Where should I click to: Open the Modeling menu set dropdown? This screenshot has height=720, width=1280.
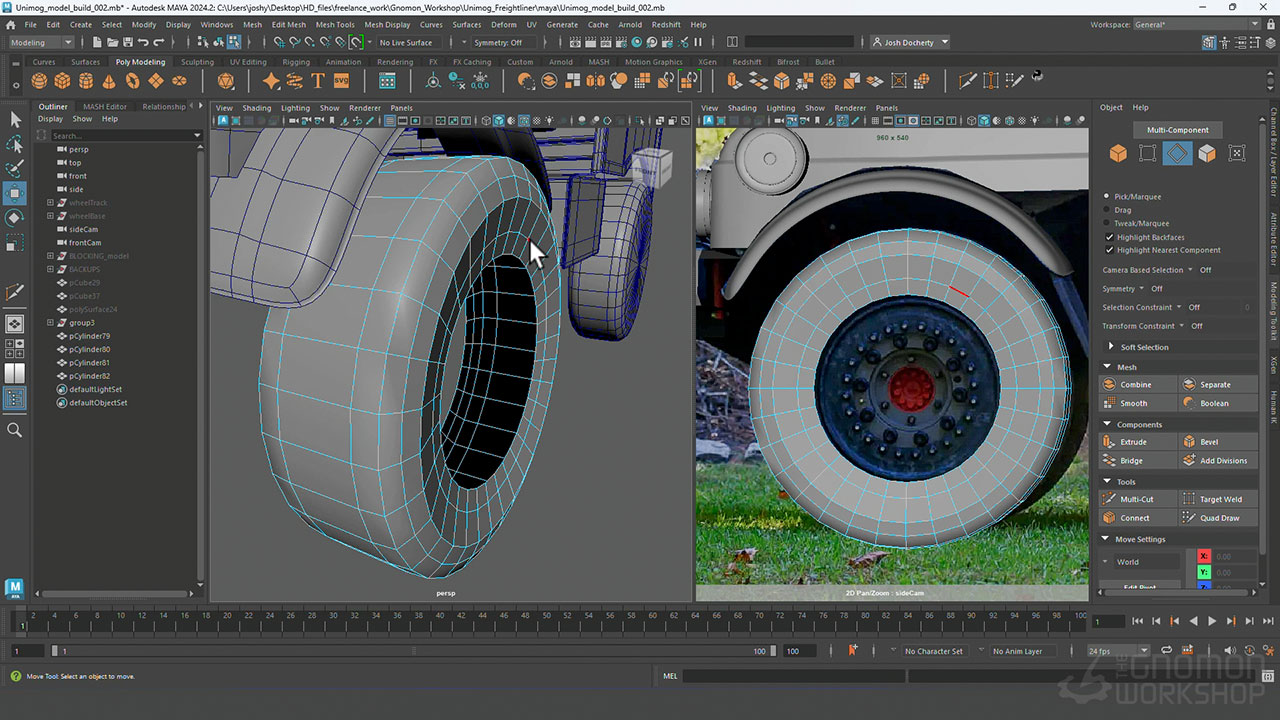[41, 42]
